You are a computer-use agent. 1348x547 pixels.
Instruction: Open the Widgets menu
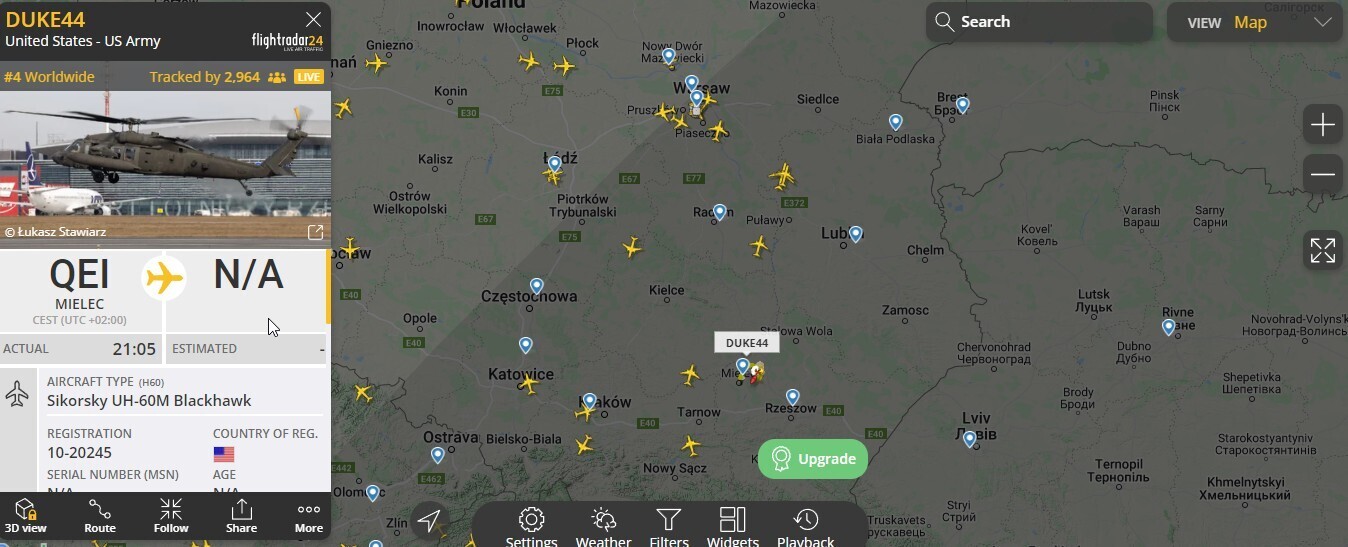pyautogui.click(x=733, y=527)
